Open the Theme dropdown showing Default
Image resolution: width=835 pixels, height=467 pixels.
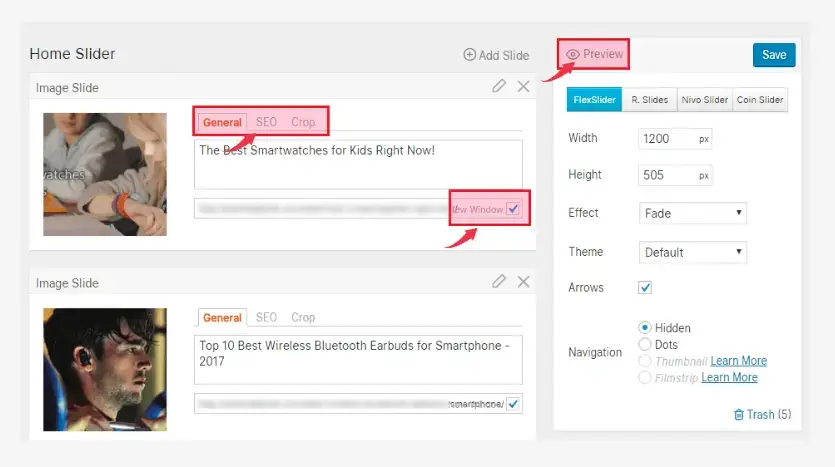pyautogui.click(x=692, y=252)
